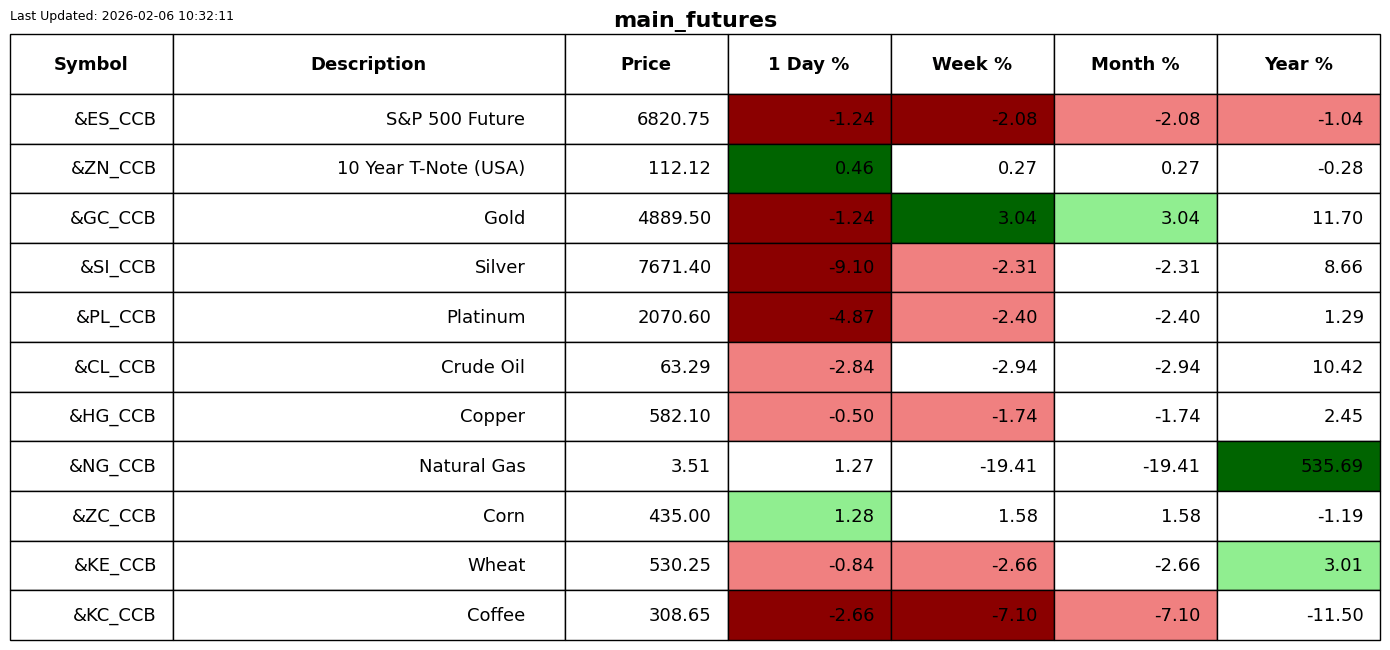Click the dark red Silver 1 Day cell
Screen dimensions: 1390x650
(809, 267)
